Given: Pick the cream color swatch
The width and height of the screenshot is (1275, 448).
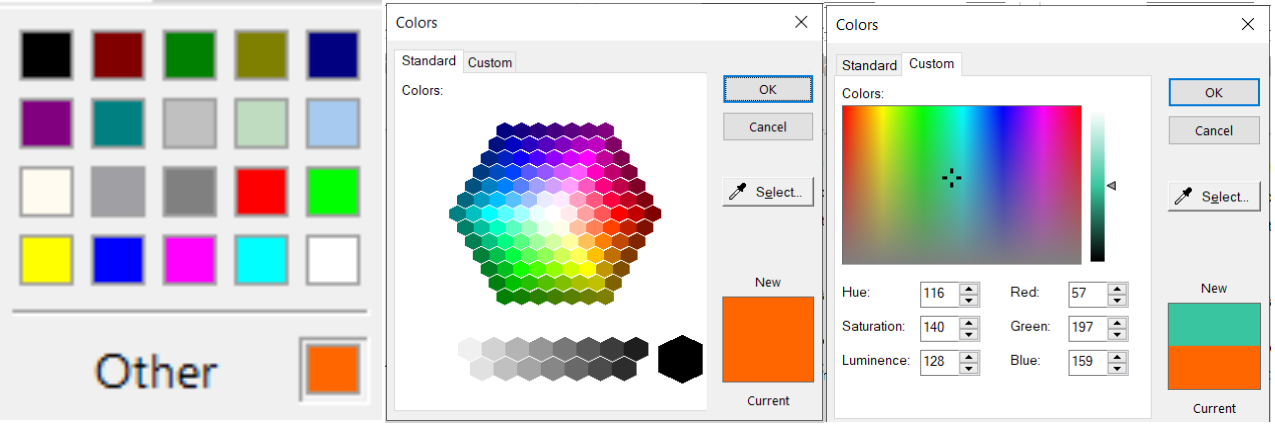Looking at the screenshot, I should coord(46,191).
